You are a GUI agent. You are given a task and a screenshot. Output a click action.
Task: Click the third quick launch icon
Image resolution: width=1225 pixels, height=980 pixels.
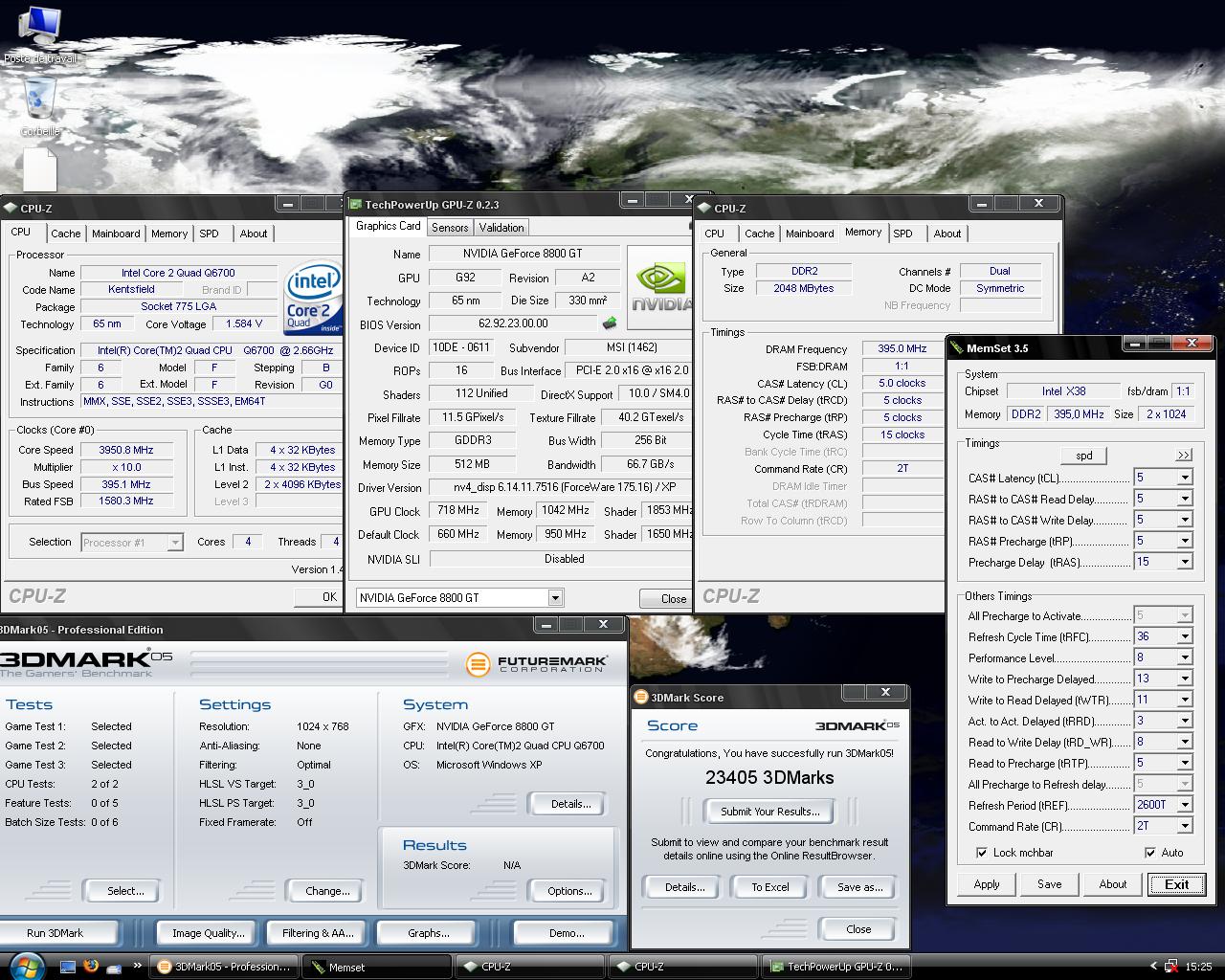coord(114,967)
